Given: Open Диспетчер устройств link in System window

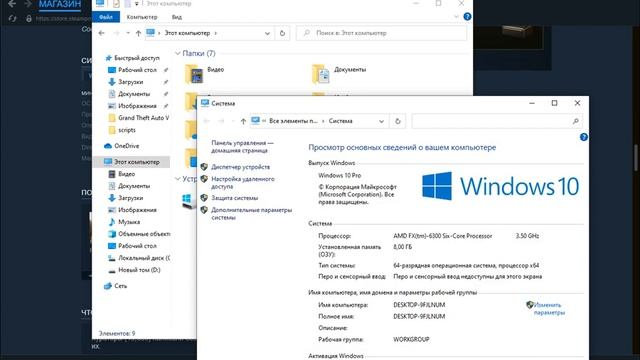Looking at the screenshot, I should click(240, 167).
